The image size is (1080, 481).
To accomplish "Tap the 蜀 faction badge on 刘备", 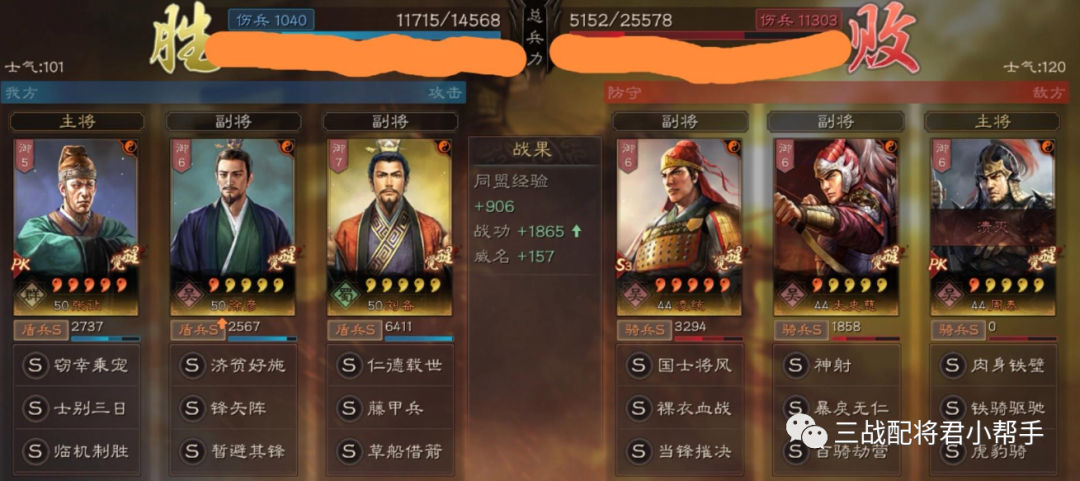I will (x=344, y=296).
